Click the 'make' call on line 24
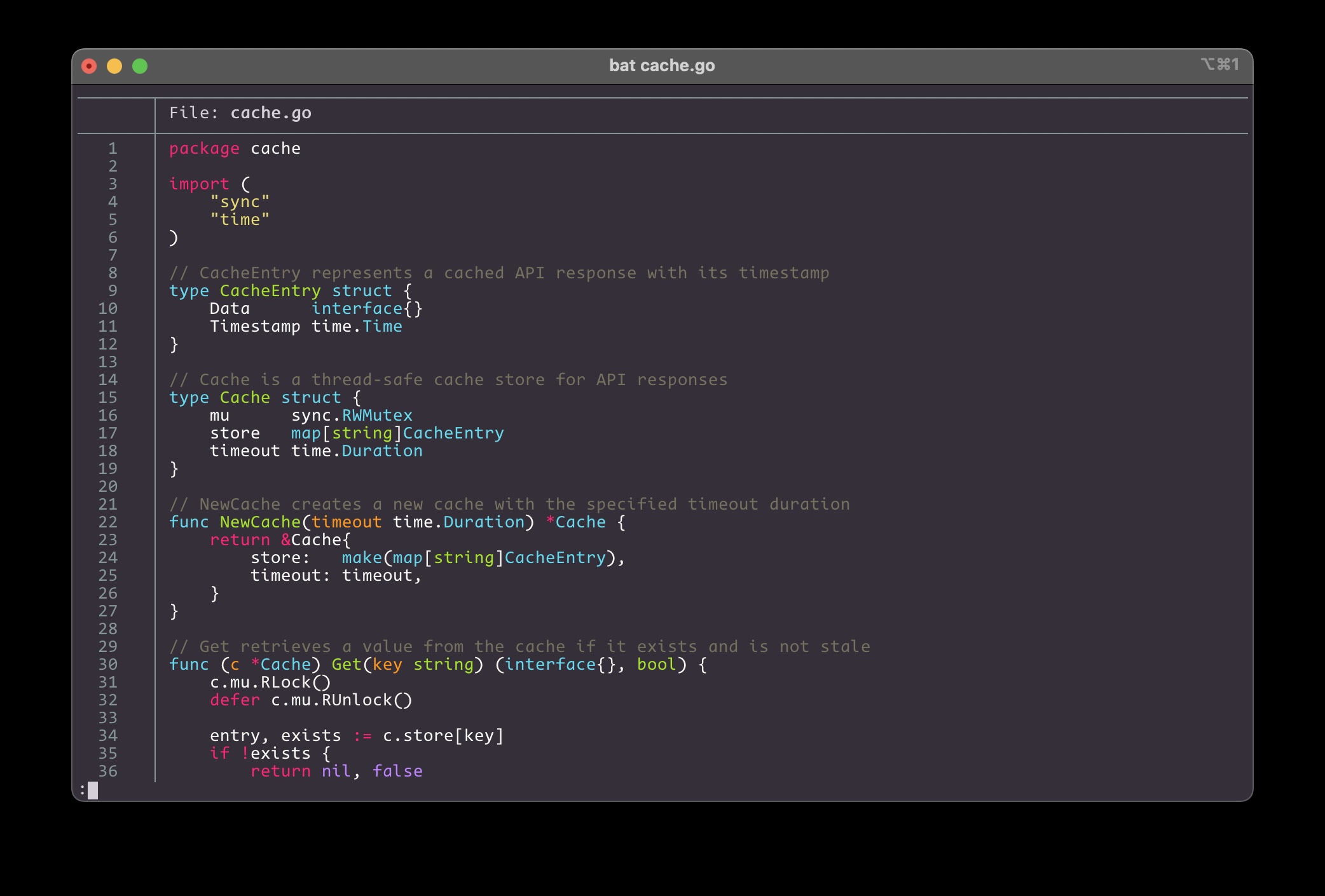This screenshot has width=1325, height=896. pyautogui.click(x=362, y=558)
